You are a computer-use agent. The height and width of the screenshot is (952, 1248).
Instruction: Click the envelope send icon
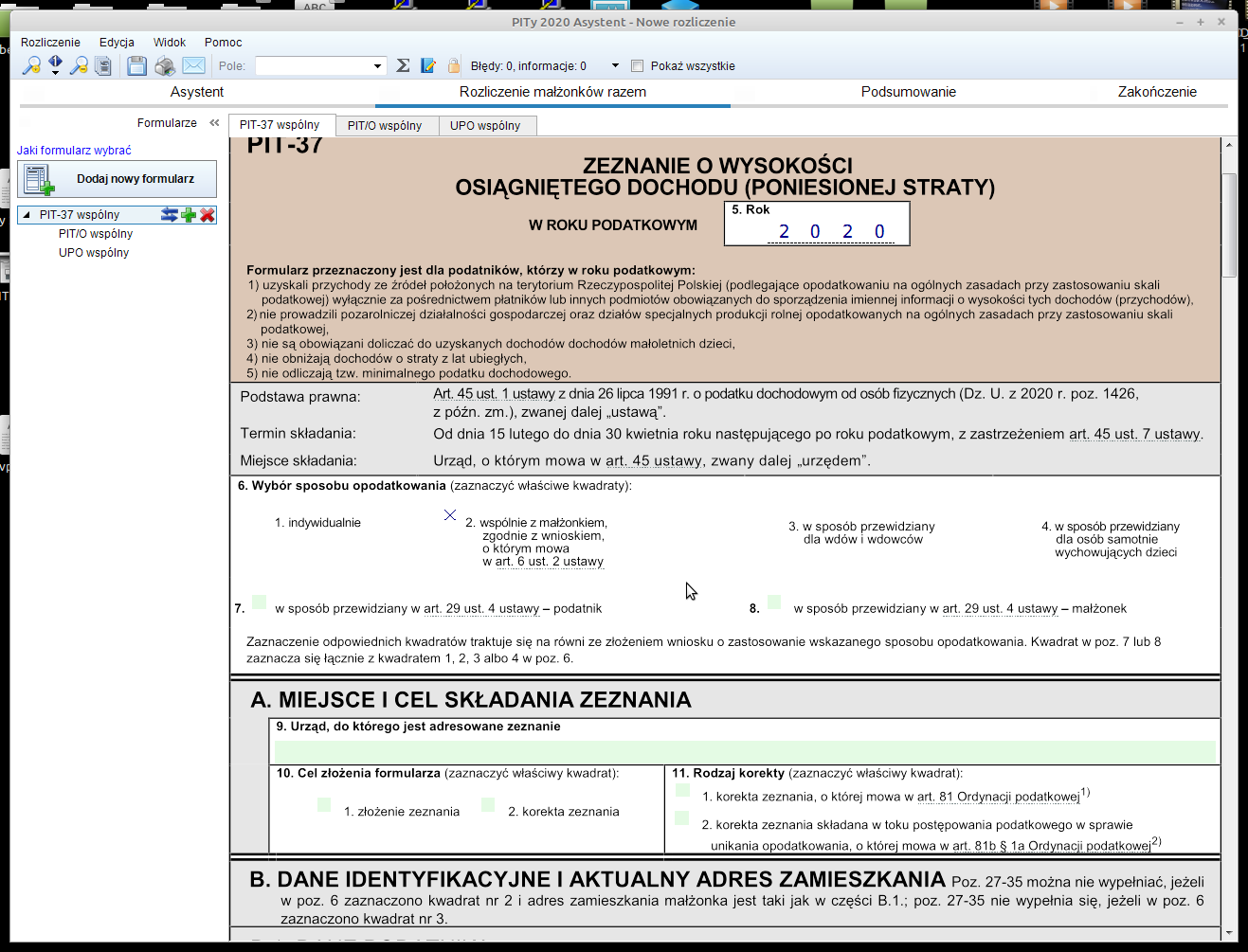[193, 65]
